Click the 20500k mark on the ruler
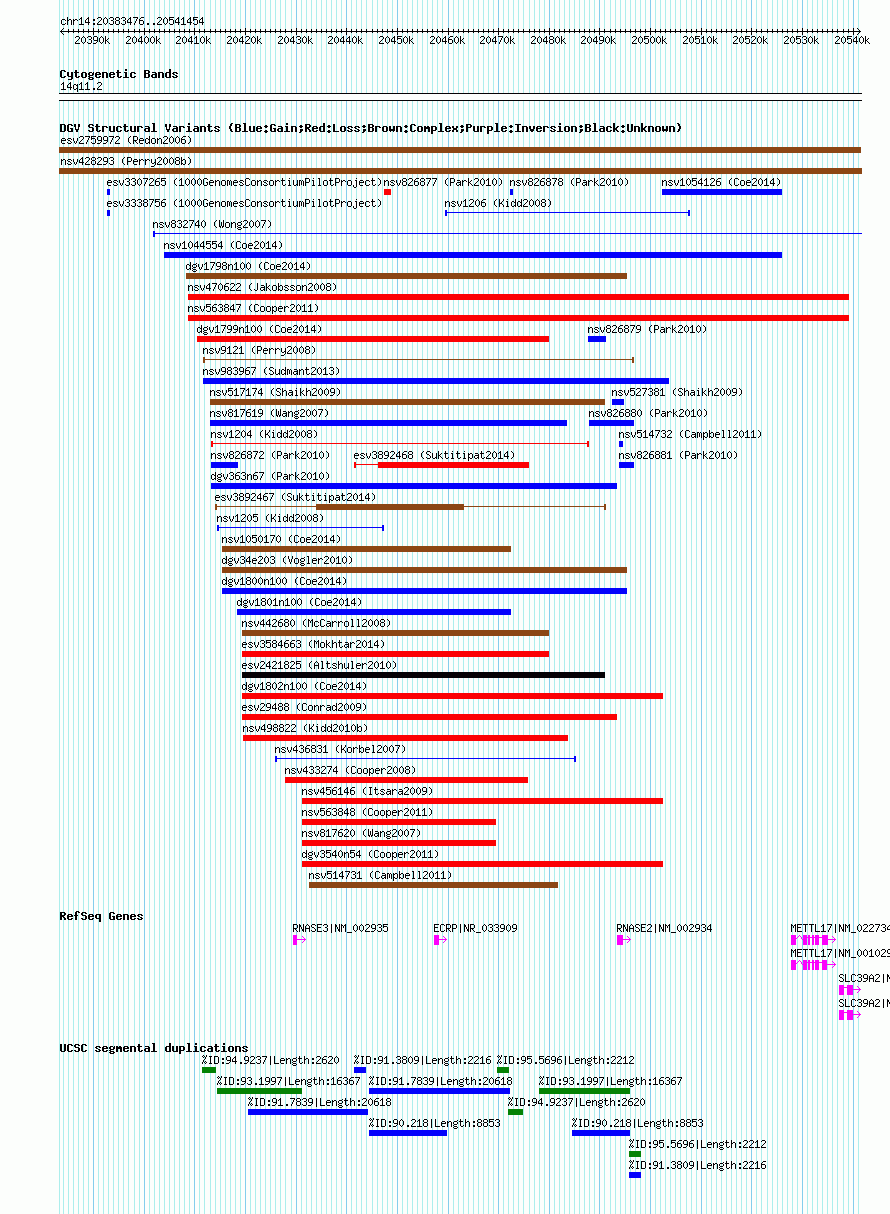890x1214 pixels. pyautogui.click(x=649, y=41)
